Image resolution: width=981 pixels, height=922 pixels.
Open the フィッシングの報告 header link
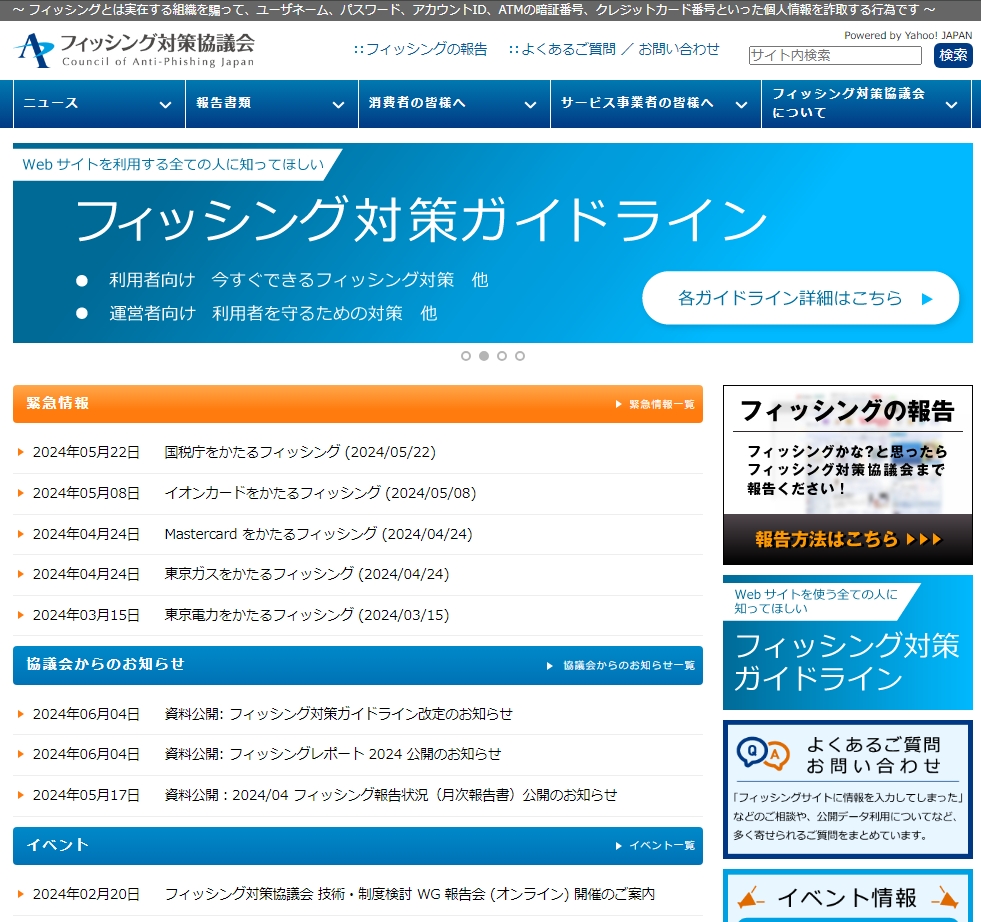click(x=421, y=49)
